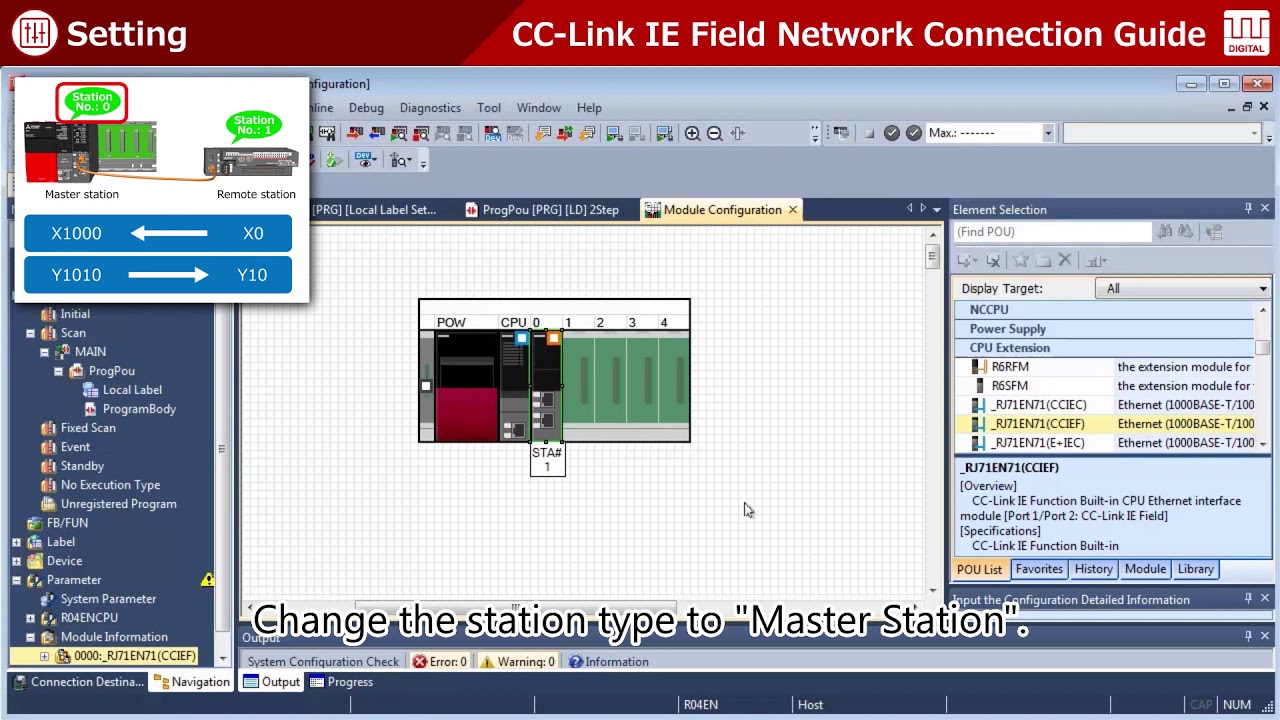Click the second binoculars search icon in Element Selection
The image size is (1280, 720).
click(x=1186, y=232)
